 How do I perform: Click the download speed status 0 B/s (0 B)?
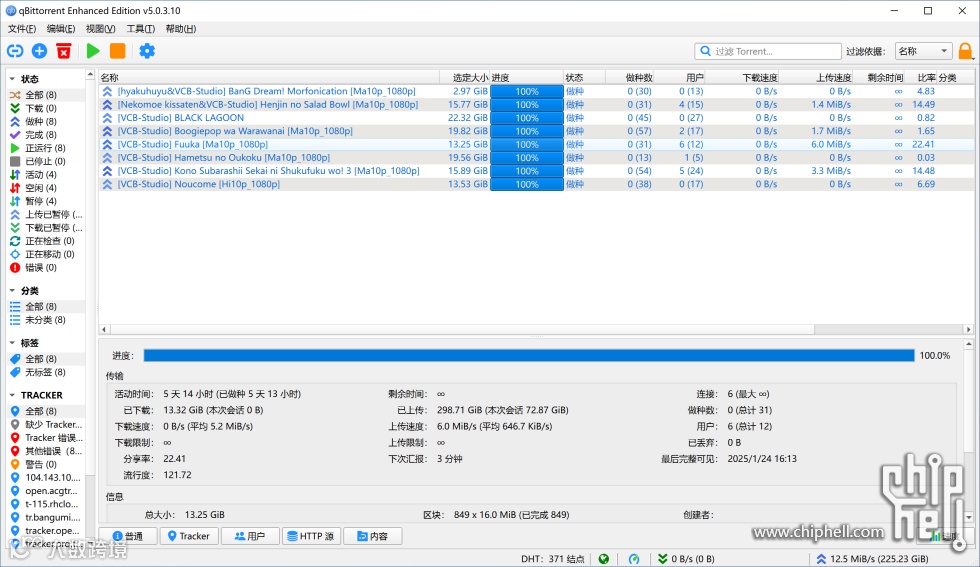click(686, 559)
